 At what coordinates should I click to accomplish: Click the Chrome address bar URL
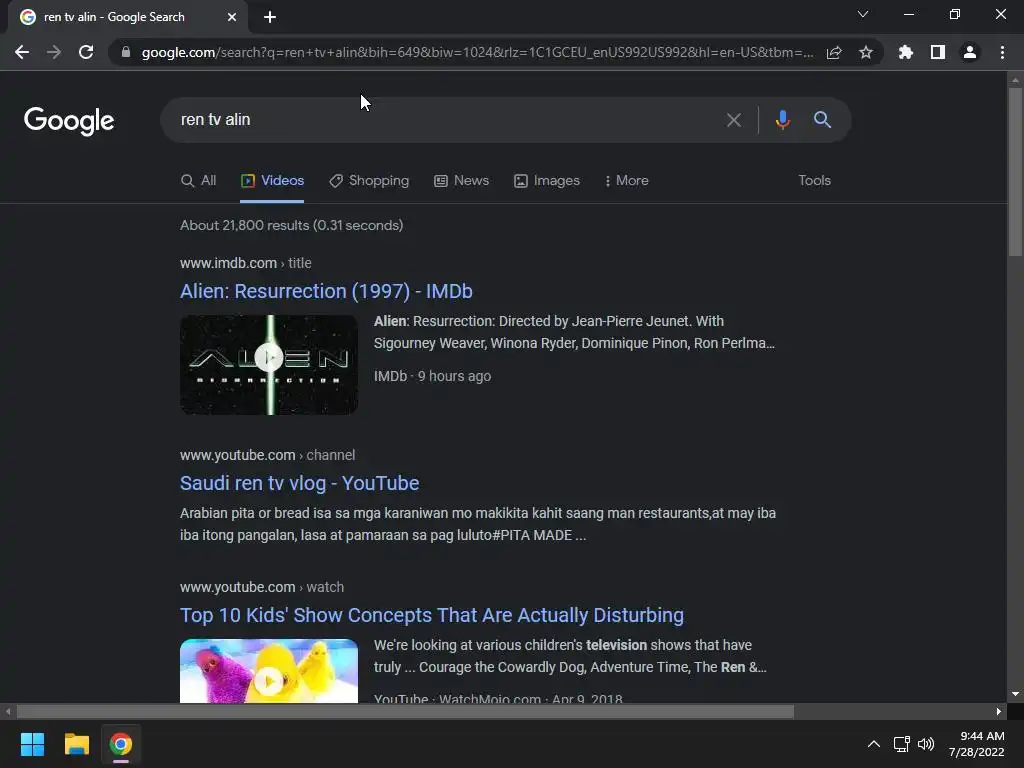[477, 52]
